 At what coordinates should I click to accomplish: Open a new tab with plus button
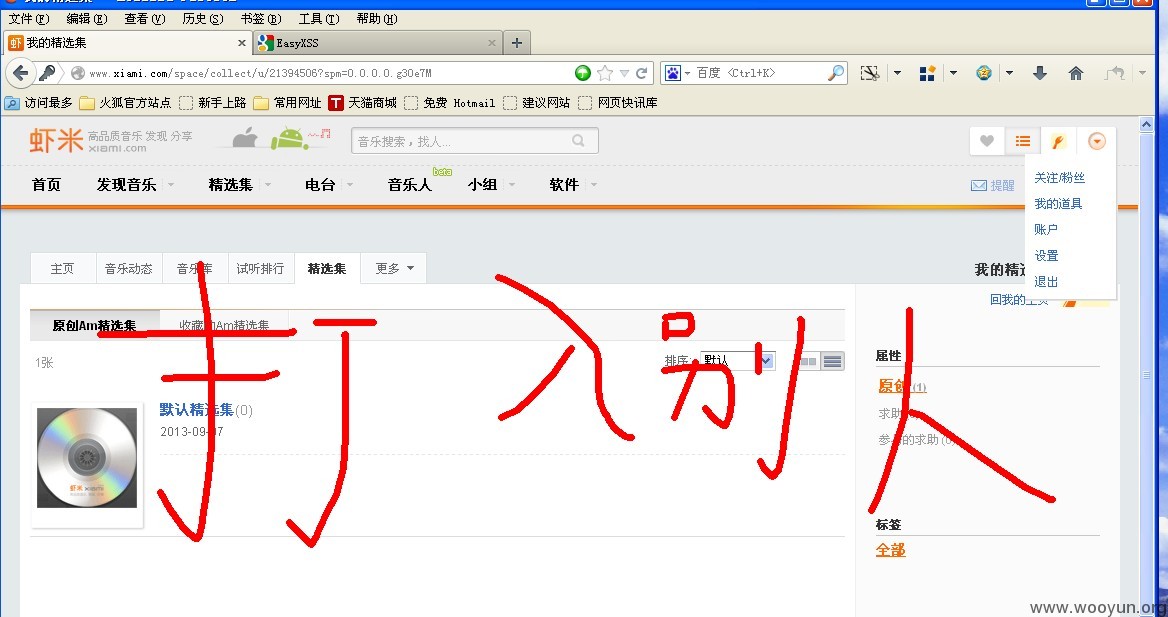coord(517,43)
